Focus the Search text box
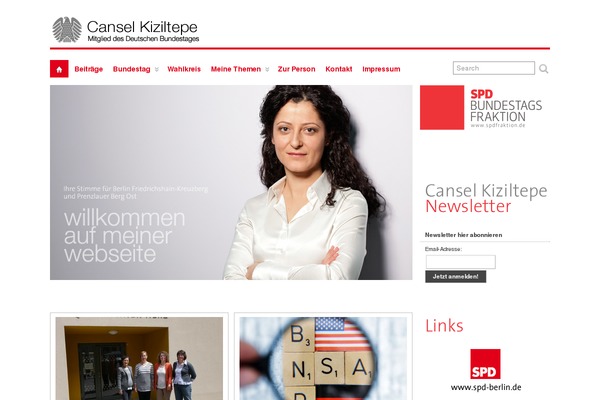This screenshot has height=400, width=600. (x=494, y=68)
